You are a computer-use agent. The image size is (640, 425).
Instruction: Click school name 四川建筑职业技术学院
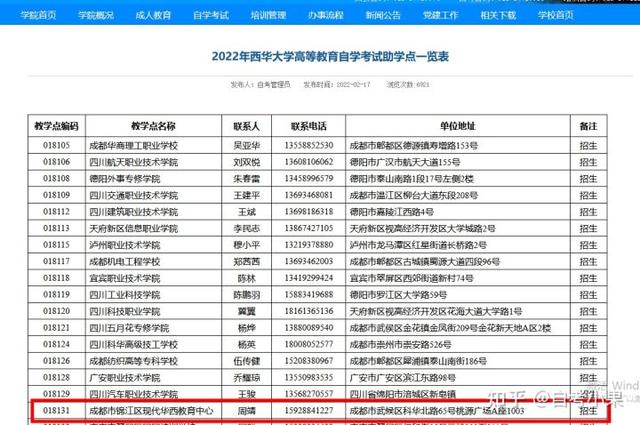[133, 212]
